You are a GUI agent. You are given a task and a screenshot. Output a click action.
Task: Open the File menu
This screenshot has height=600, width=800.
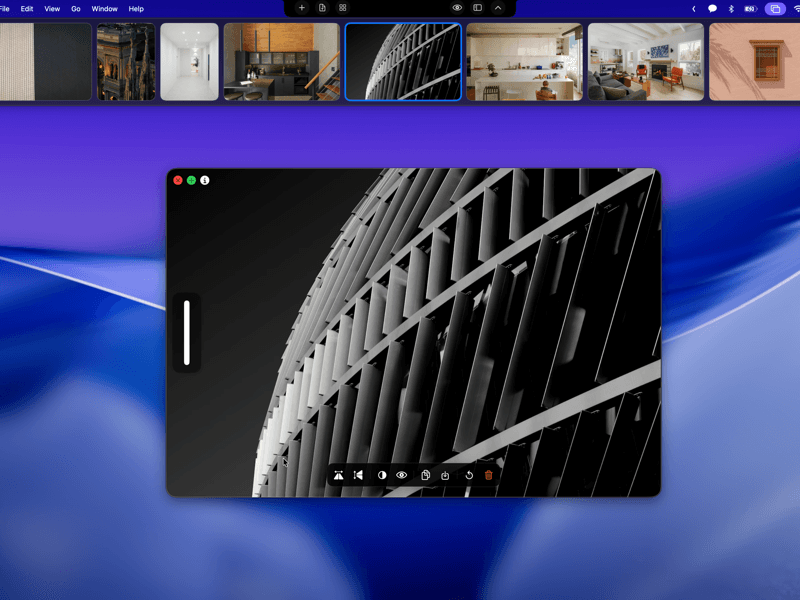pyautogui.click(x=6, y=8)
